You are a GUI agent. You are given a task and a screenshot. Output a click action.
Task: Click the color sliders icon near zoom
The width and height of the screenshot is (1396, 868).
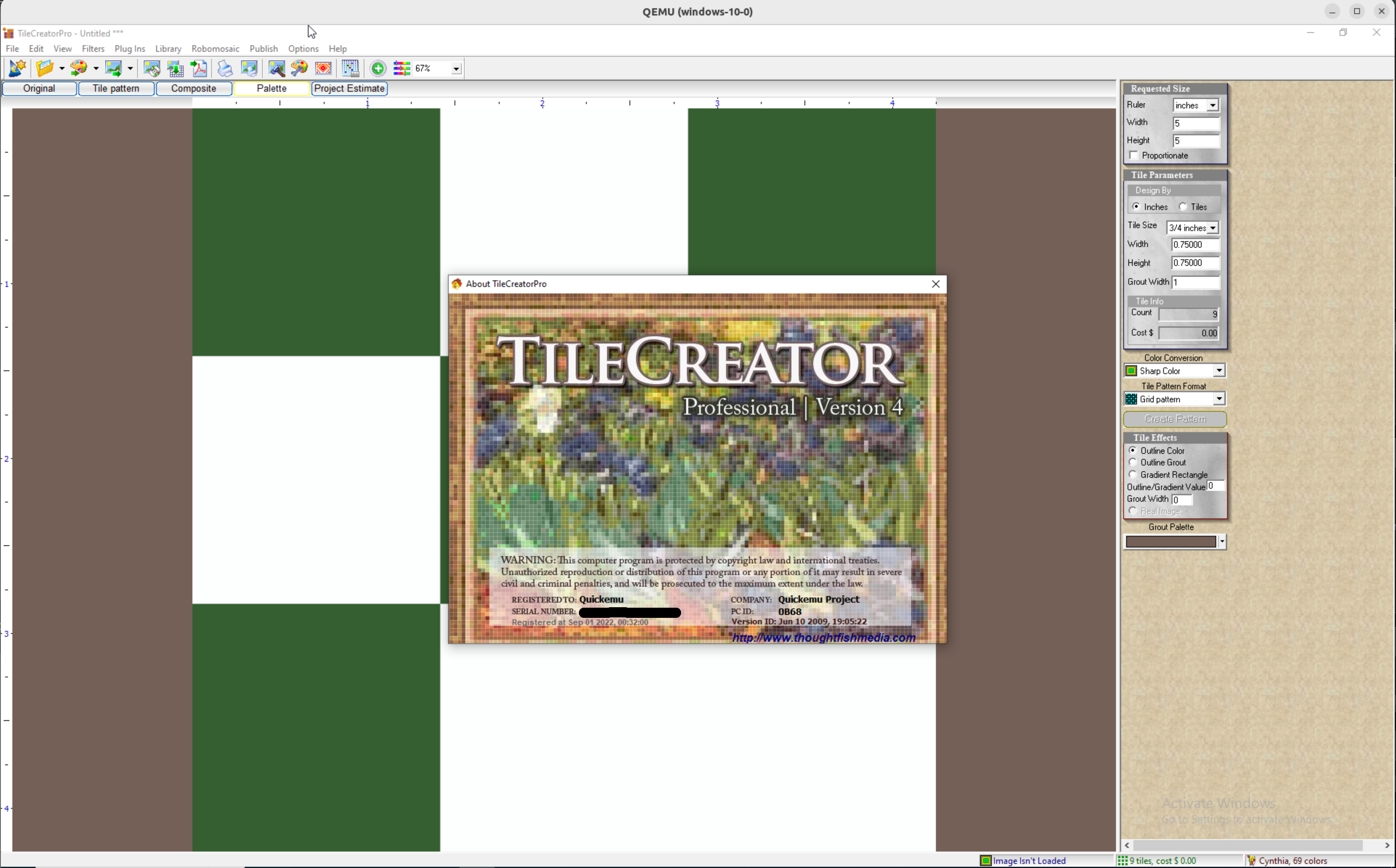pyautogui.click(x=401, y=68)
